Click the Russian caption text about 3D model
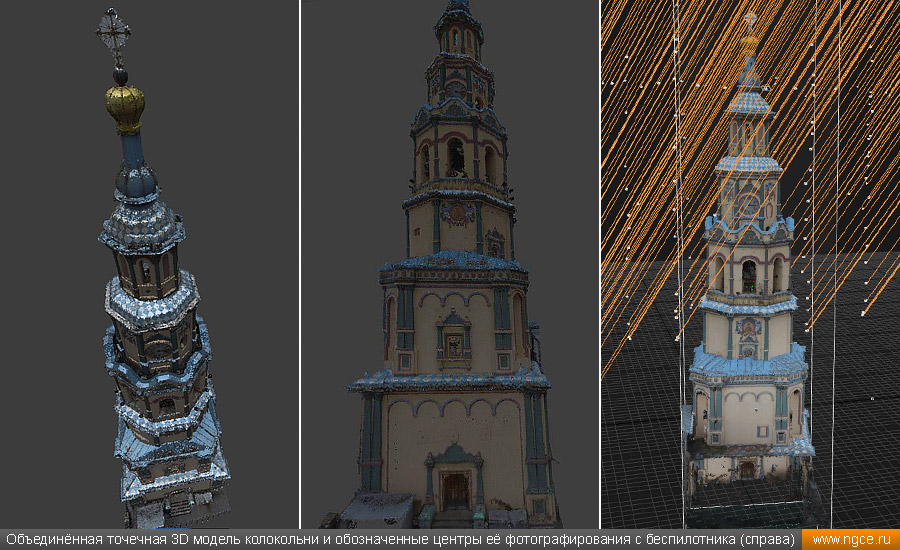Viewport: 900px width, 550px height. tap(400, 540)
